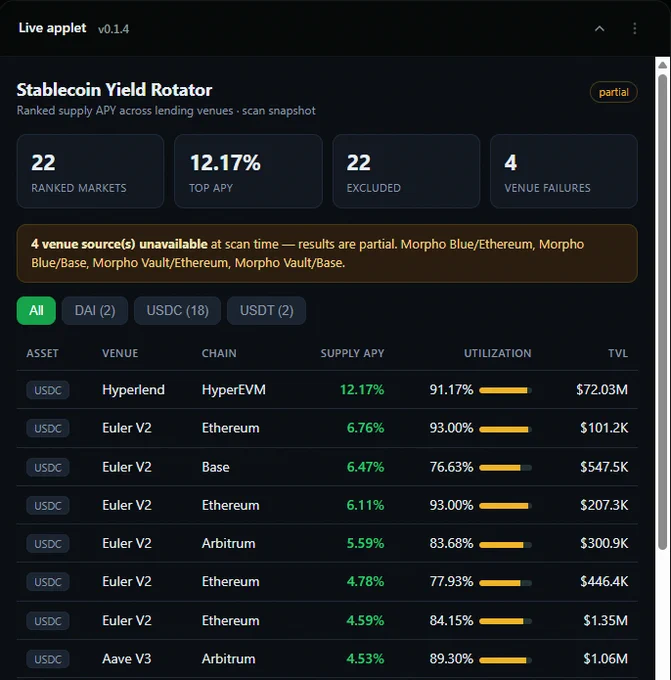Click the 6.76% supply APY value
Screen dimensions: 671x680
(x=365, y=428)
